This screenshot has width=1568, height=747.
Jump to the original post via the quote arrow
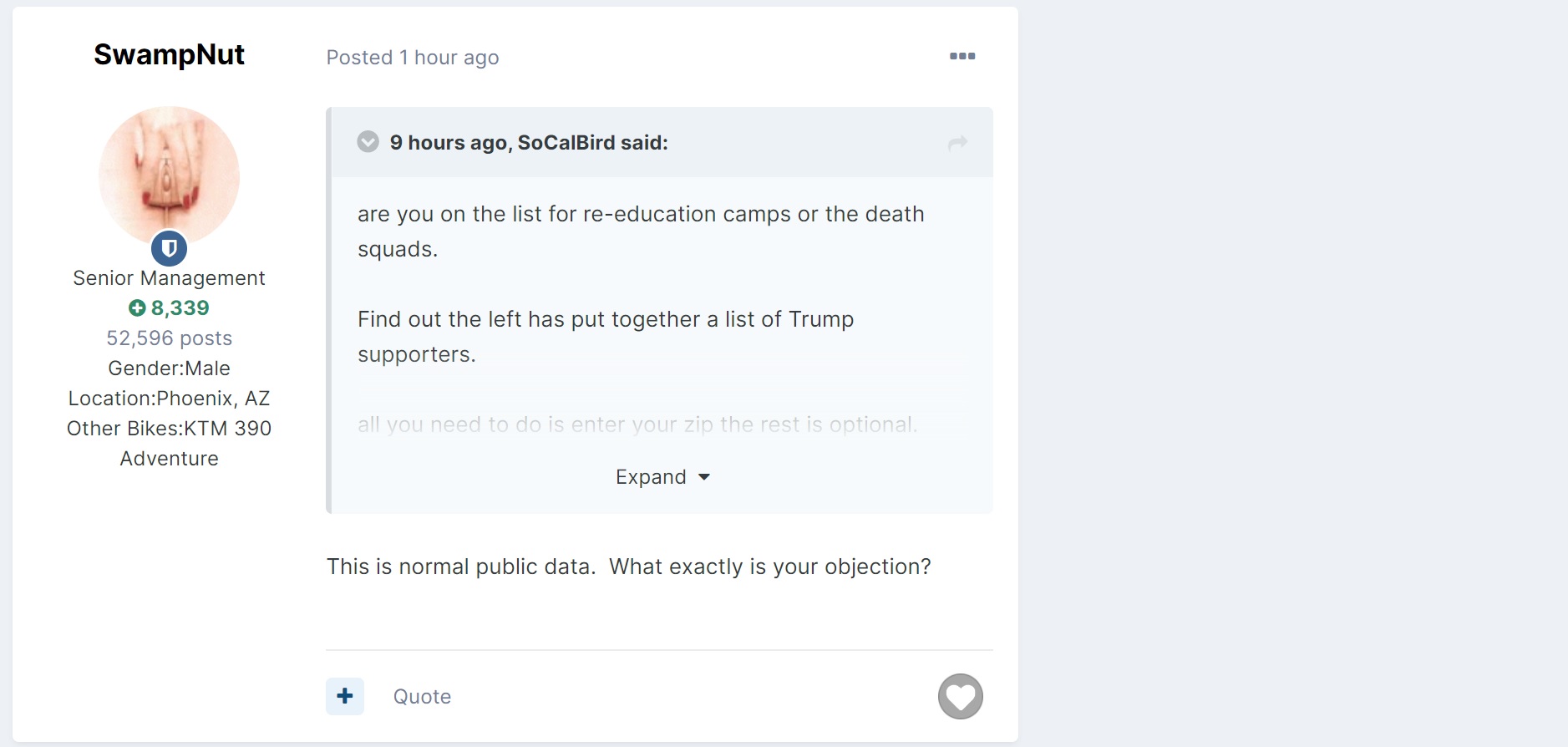[957, 143]
